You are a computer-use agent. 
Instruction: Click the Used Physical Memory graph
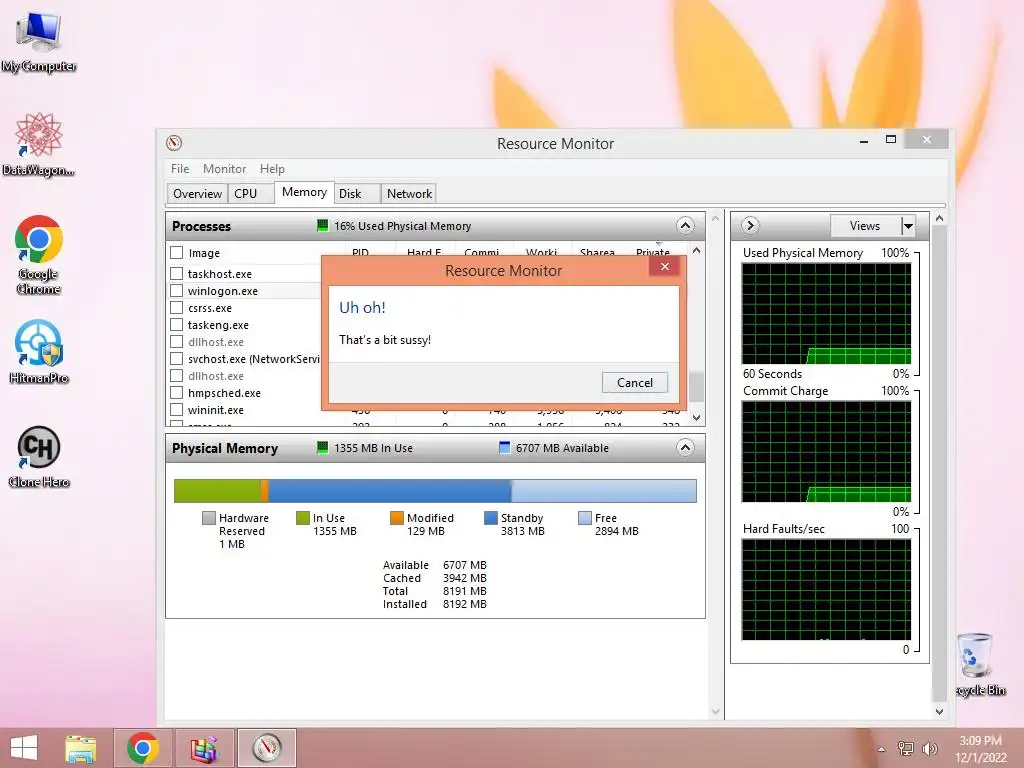click(826, 313)
